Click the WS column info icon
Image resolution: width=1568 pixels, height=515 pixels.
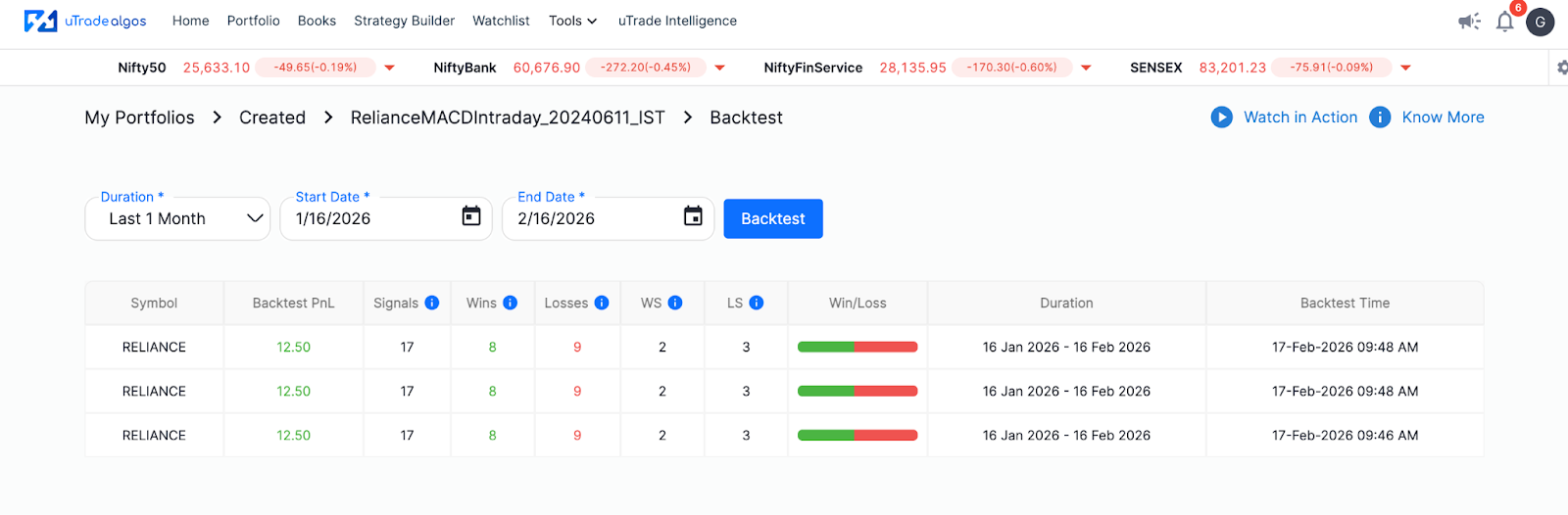click(x=675, y=303)
